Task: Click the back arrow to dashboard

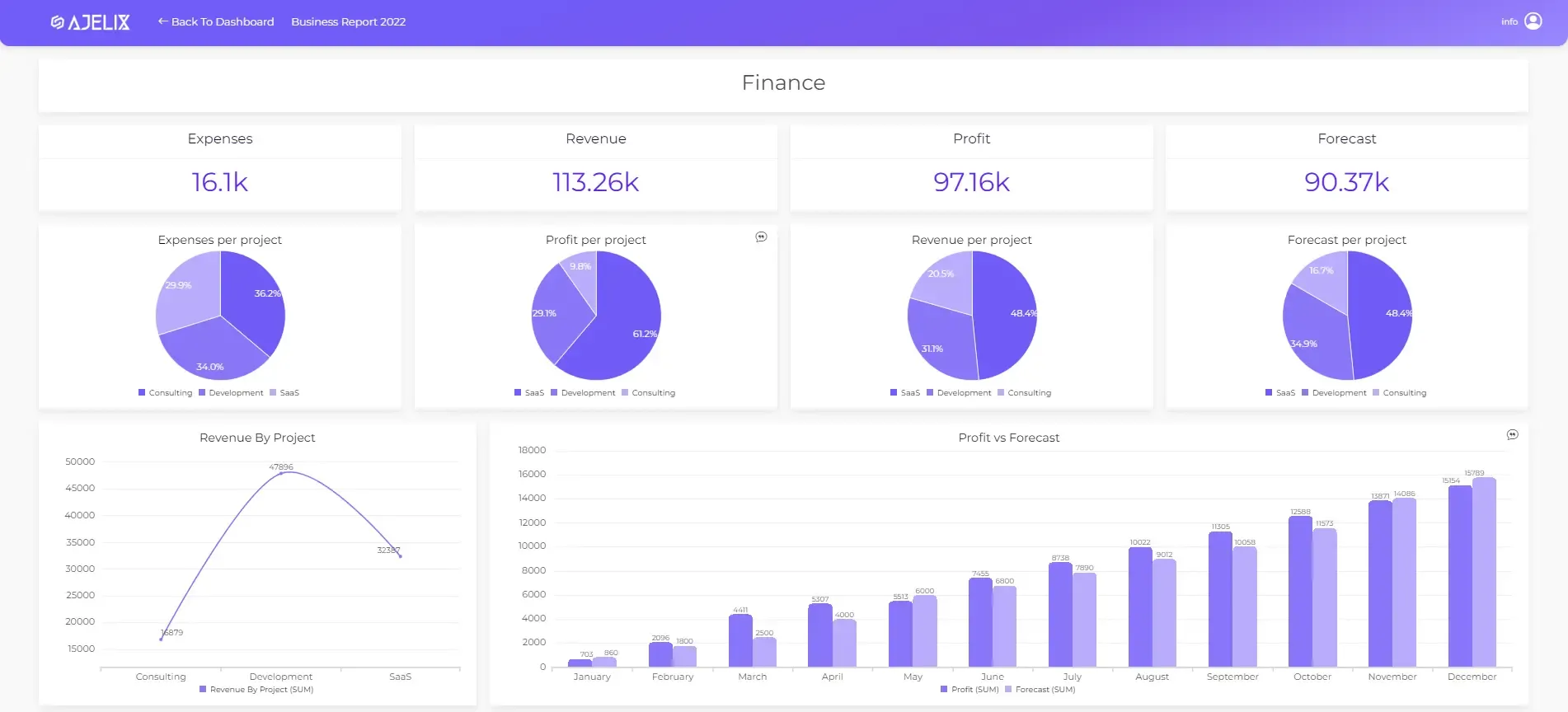Action: tap(162, 21)
